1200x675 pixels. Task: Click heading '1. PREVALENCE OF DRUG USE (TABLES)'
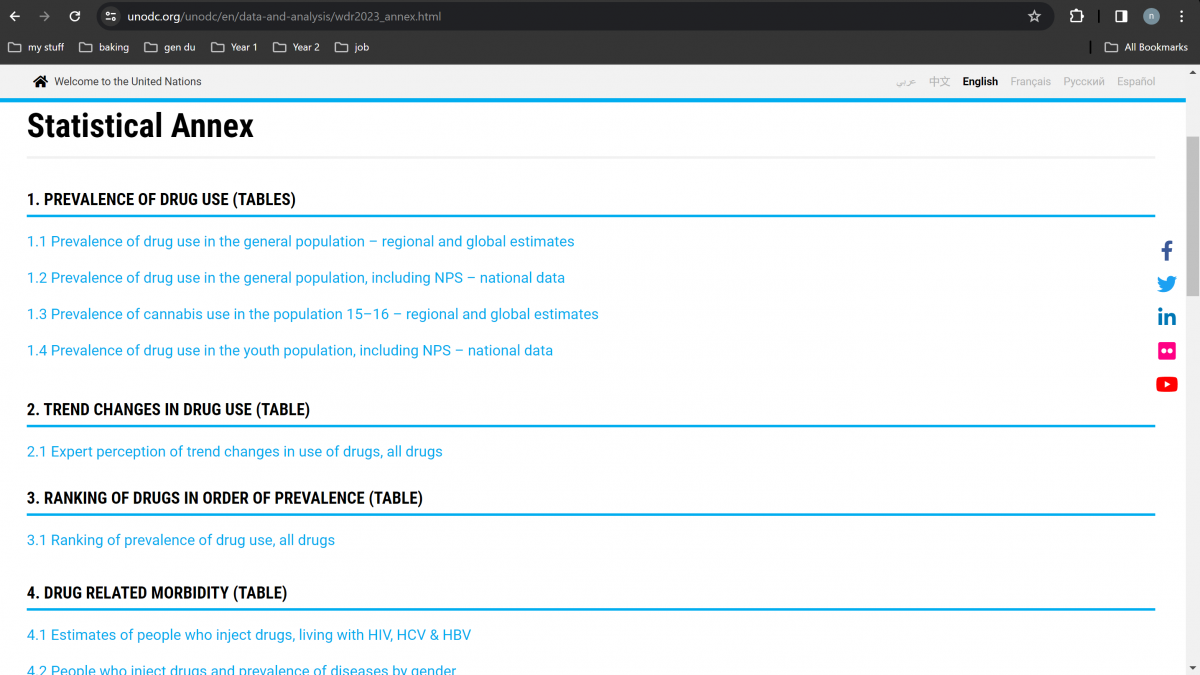coord(161,200)
